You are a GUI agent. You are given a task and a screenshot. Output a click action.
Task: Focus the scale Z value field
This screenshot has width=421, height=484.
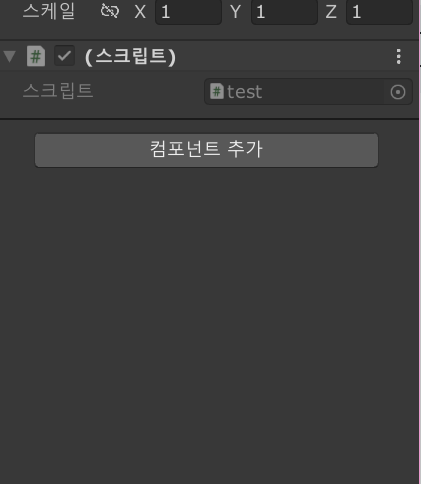pos(379,12)
